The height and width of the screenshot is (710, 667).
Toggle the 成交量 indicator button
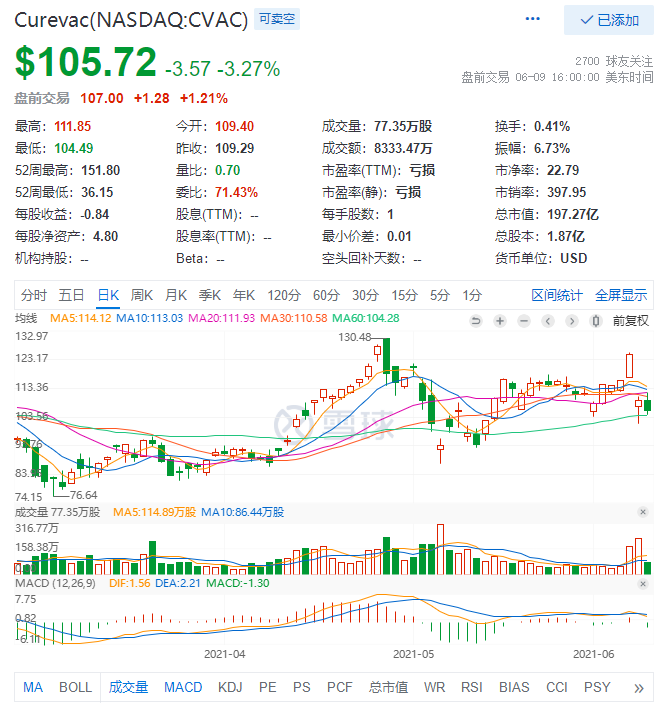click(x=129, y=687)
